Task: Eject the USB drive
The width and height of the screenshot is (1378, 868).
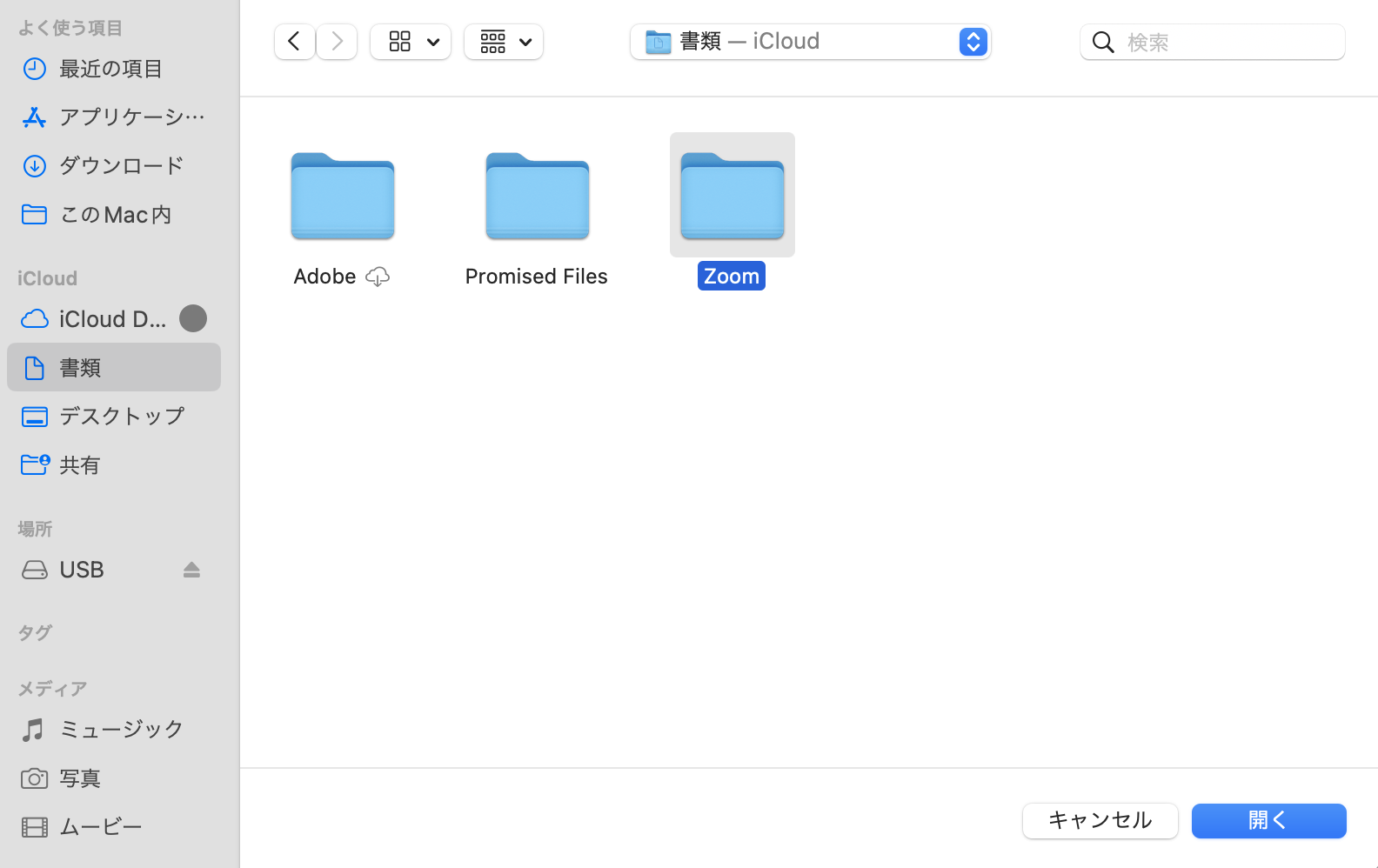Action: pos(191,570)
